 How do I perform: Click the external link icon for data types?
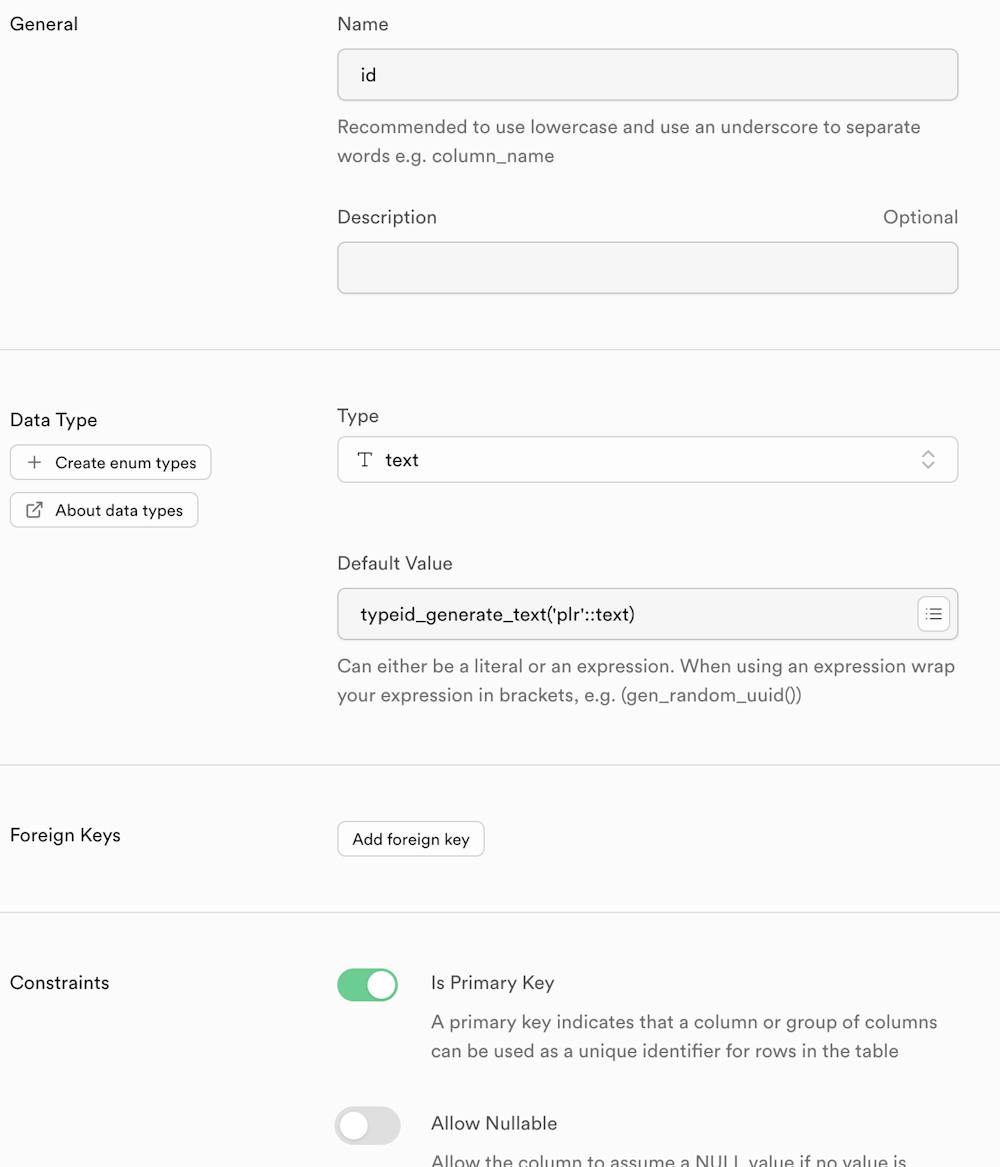pos(34,510)
